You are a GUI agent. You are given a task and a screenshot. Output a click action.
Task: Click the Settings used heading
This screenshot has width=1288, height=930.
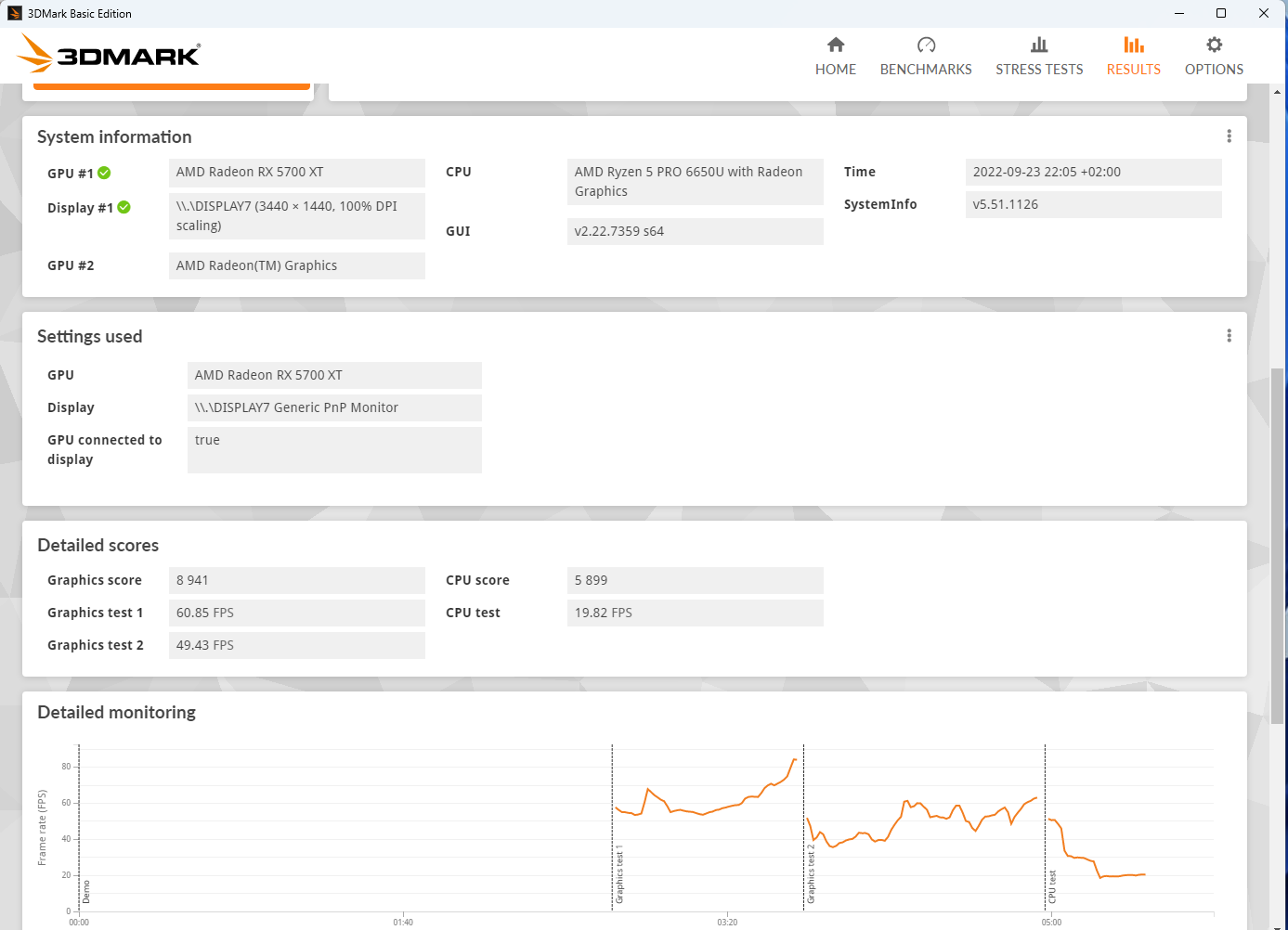[90, 336]
